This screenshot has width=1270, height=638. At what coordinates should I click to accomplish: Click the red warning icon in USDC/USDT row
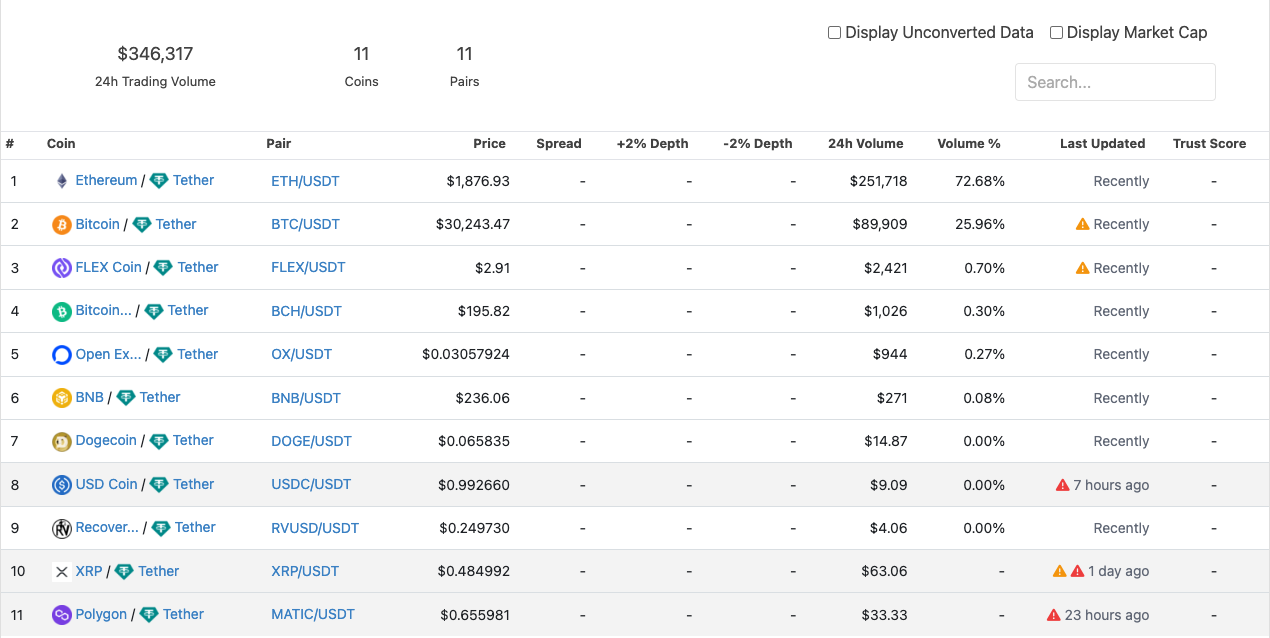(x=1062, y=485)
